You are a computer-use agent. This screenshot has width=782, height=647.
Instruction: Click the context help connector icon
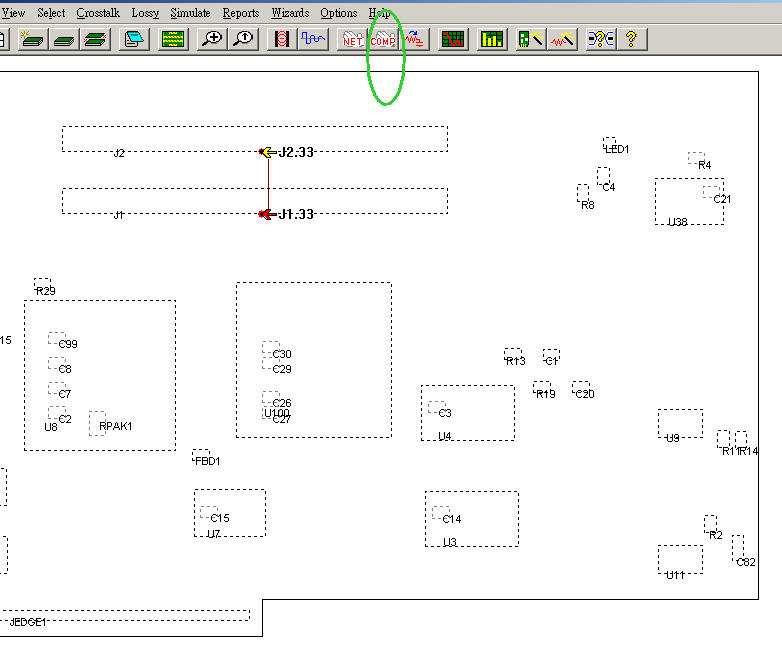tap(600, 39)
